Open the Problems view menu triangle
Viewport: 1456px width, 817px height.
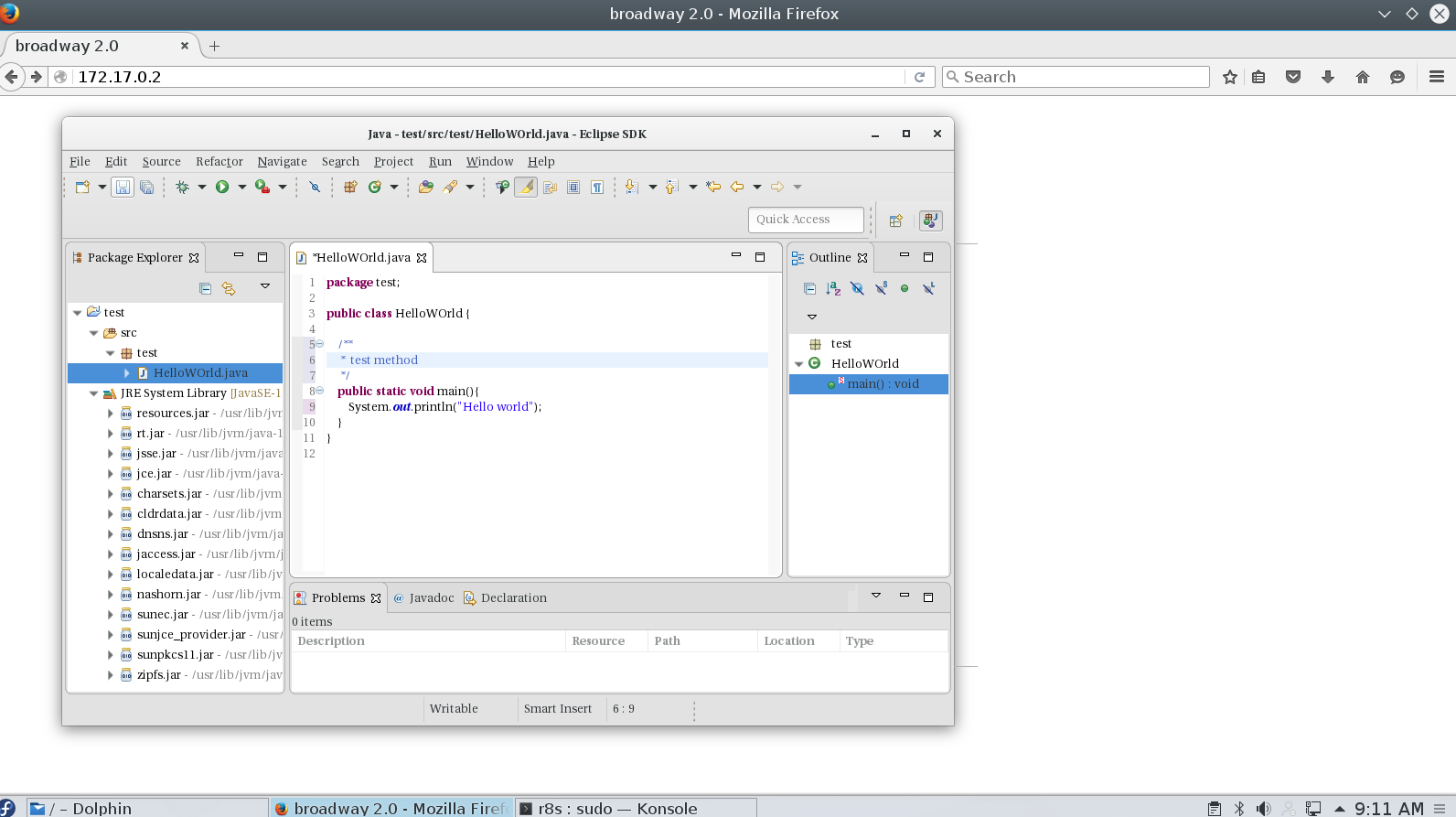[875, 596]
